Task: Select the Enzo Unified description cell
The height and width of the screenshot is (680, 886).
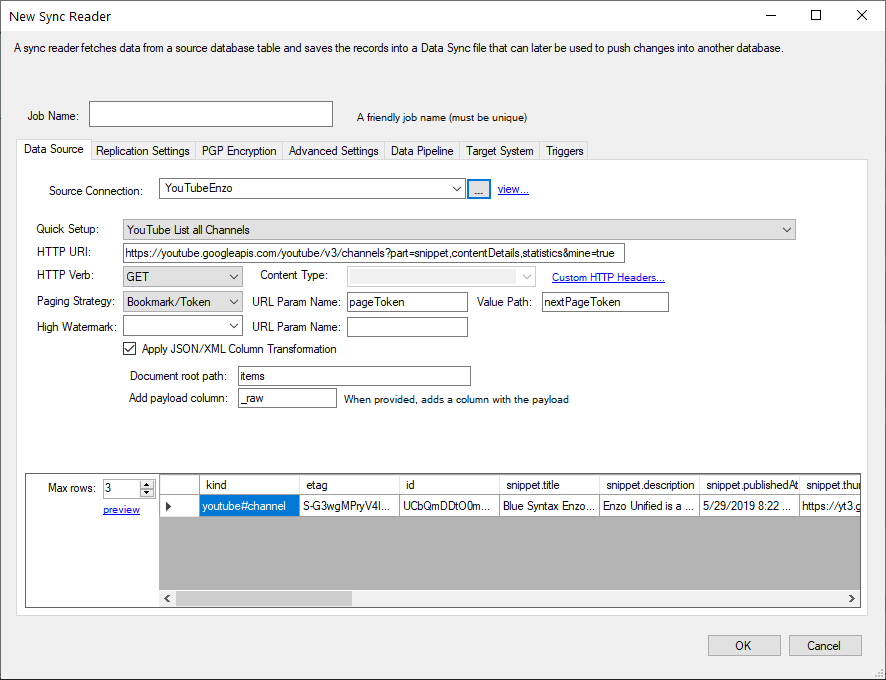Action: [649, 506]
